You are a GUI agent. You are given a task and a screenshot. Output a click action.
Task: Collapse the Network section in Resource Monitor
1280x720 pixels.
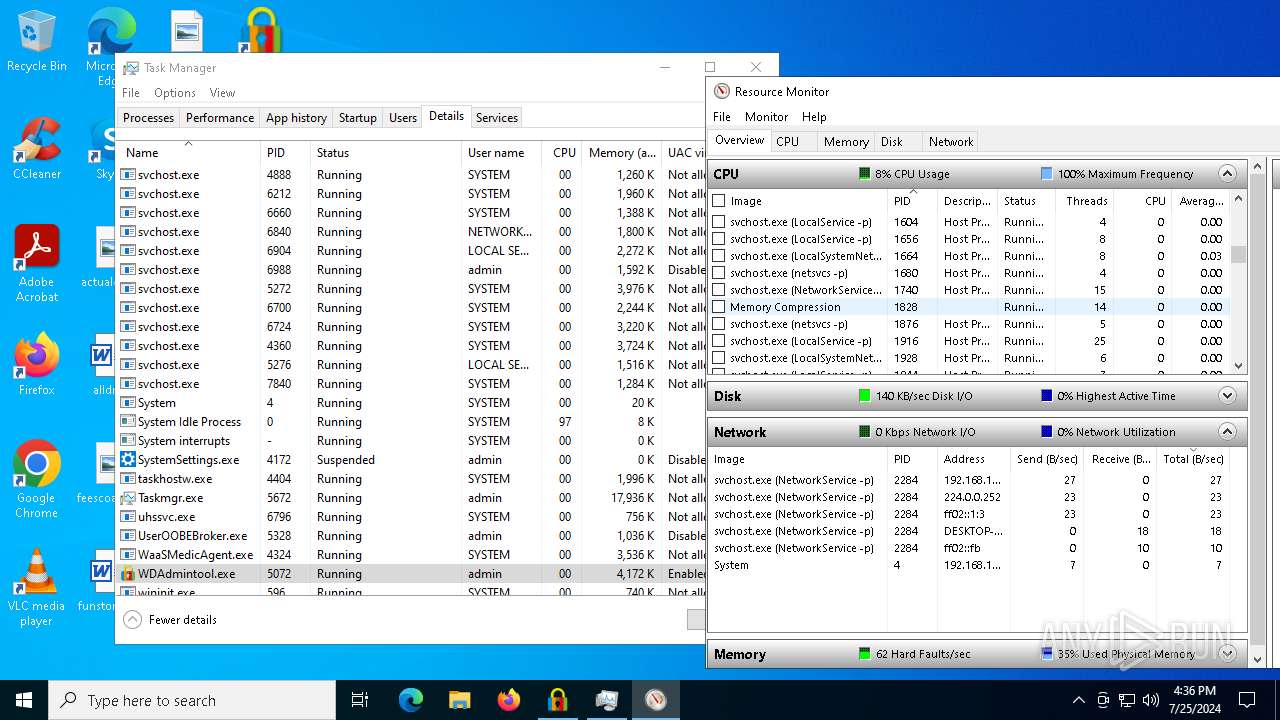[1227, 432]
